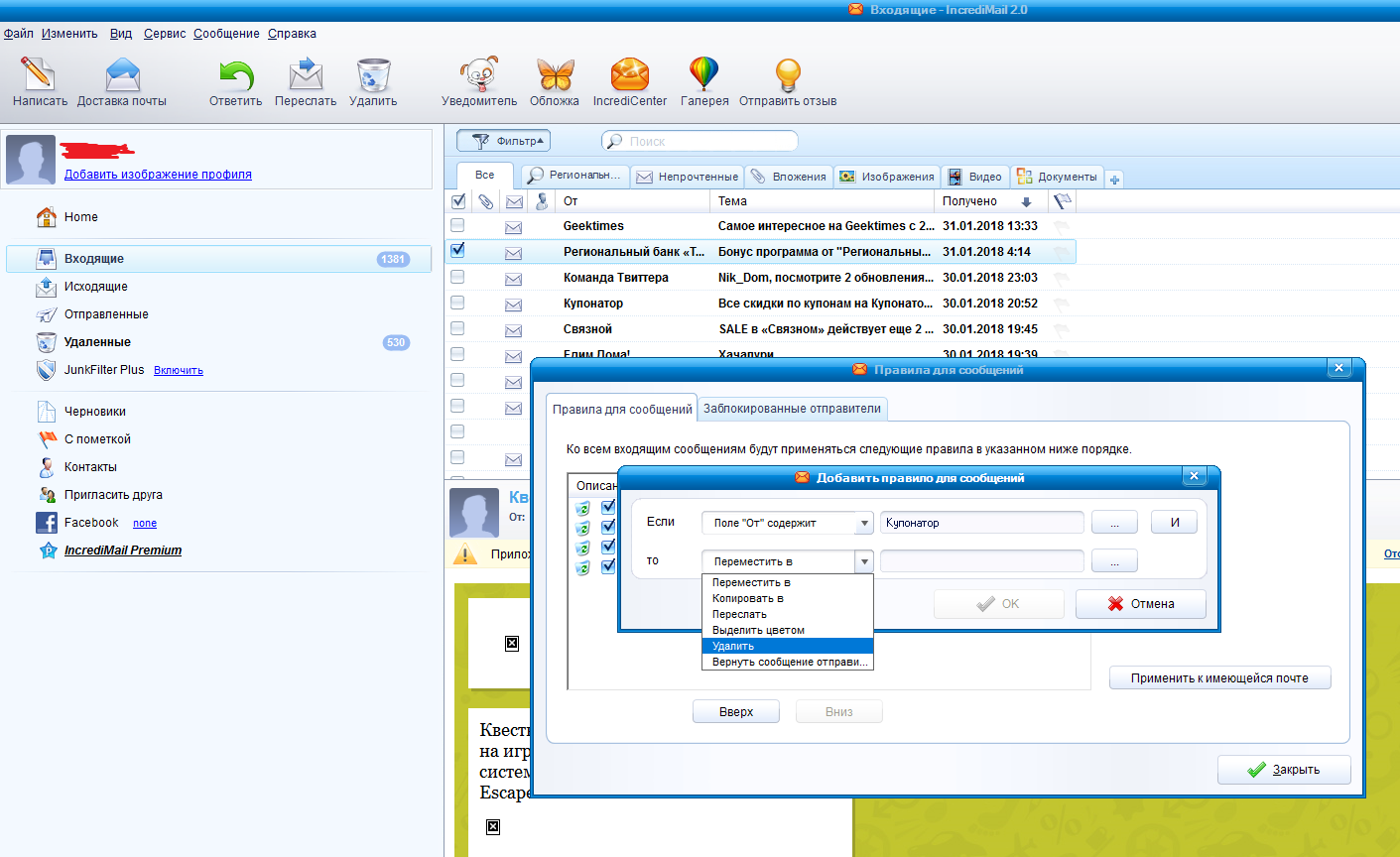
Task: Click the attachment column header icon
Action: [486, 201]
